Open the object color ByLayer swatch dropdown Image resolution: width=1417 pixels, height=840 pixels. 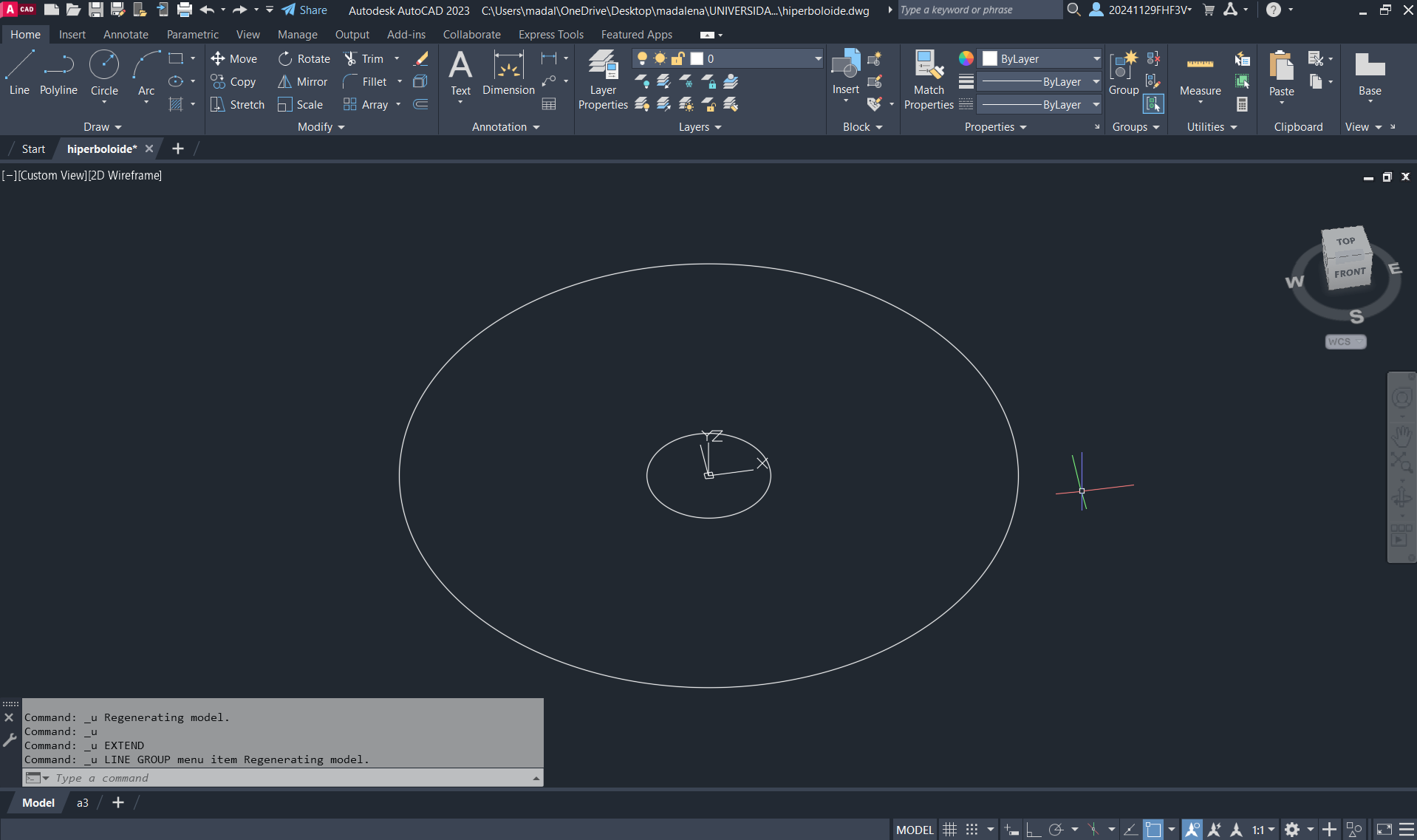(x=1096, y=59)
